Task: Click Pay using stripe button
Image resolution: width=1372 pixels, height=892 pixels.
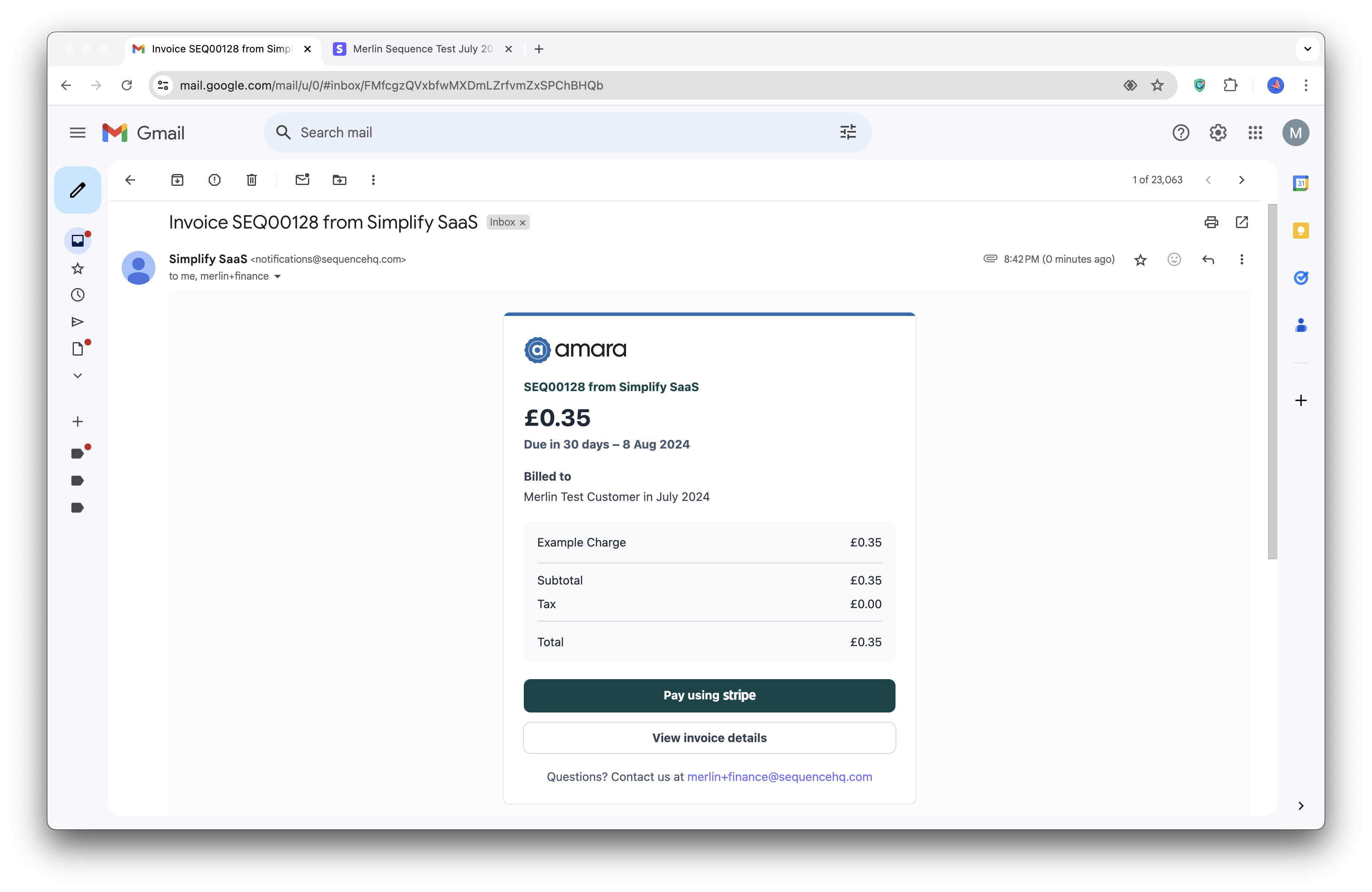Action: pos(709,696)
